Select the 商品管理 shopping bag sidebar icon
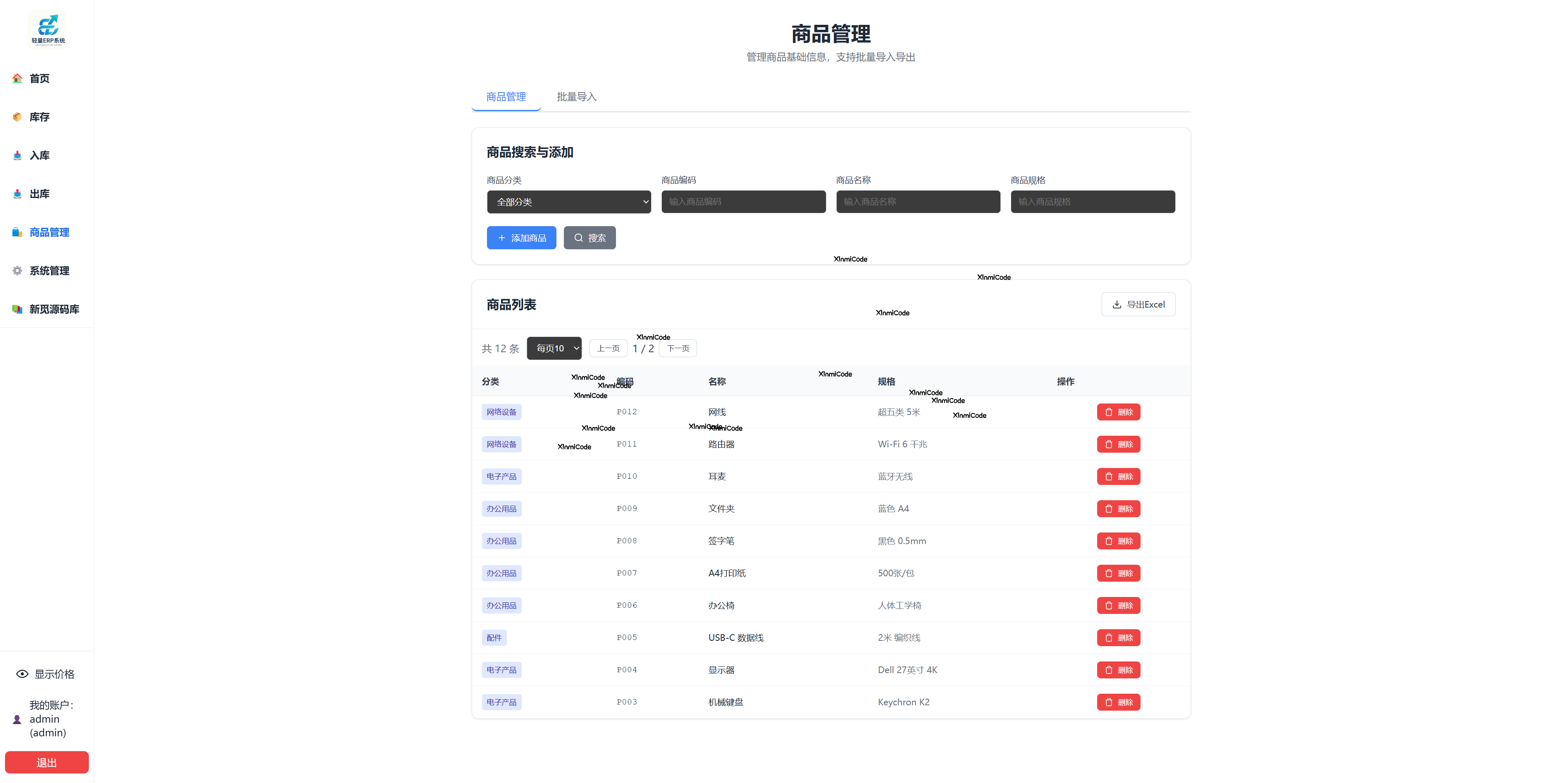 tap(17, 232)
